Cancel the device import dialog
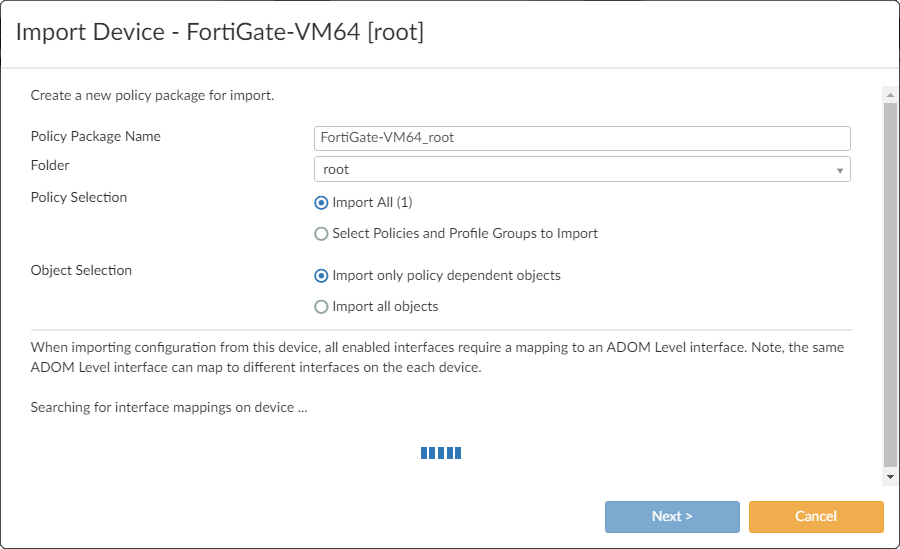Screen dimensions: 900x549 click(x=816, y=517)
